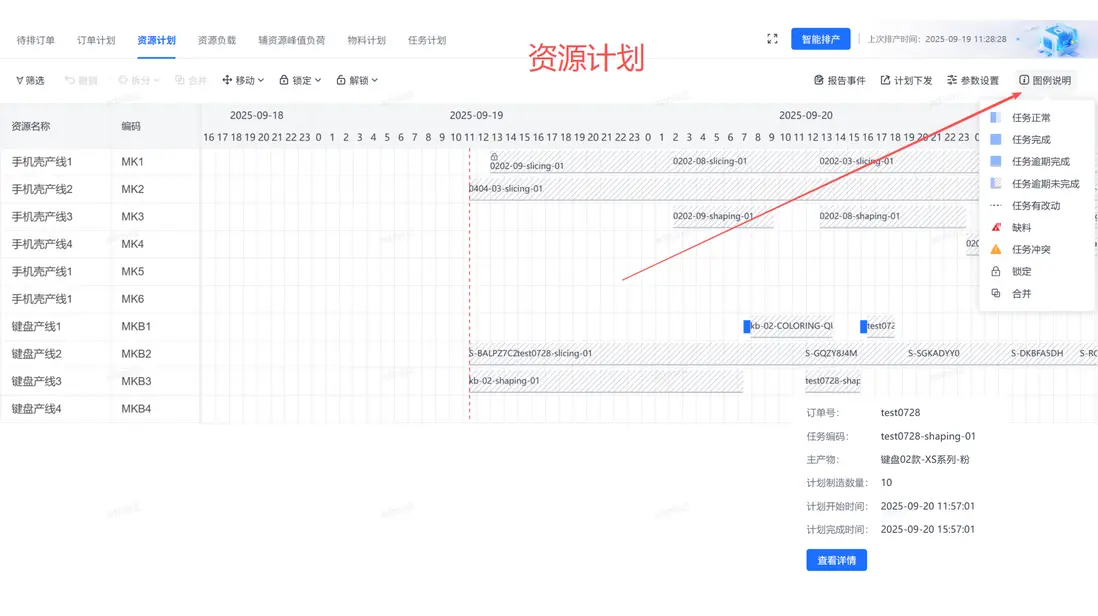Switch to the 待排订单 tab

(x=36, y=40)
